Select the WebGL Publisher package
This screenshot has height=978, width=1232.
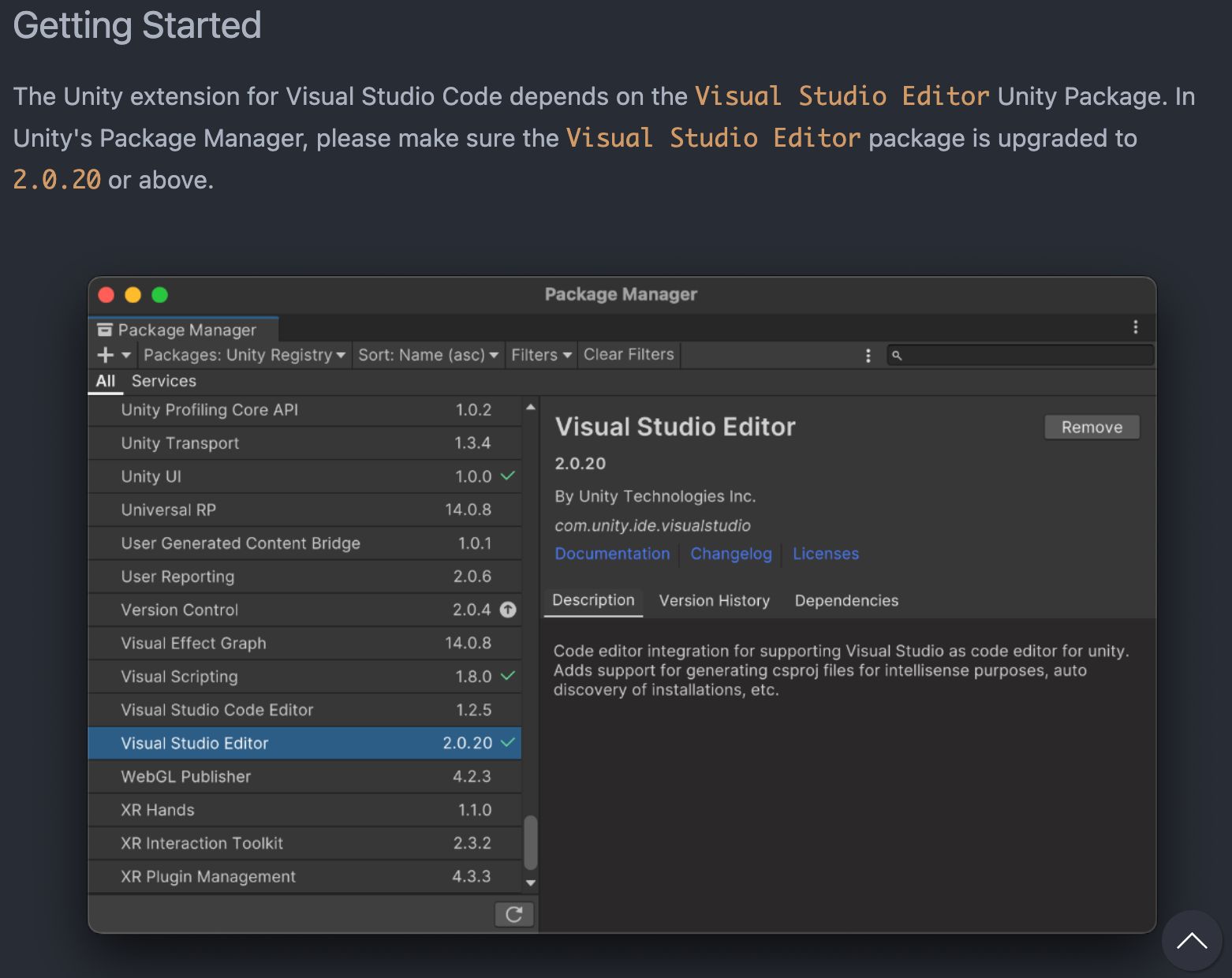coord(305,777)
